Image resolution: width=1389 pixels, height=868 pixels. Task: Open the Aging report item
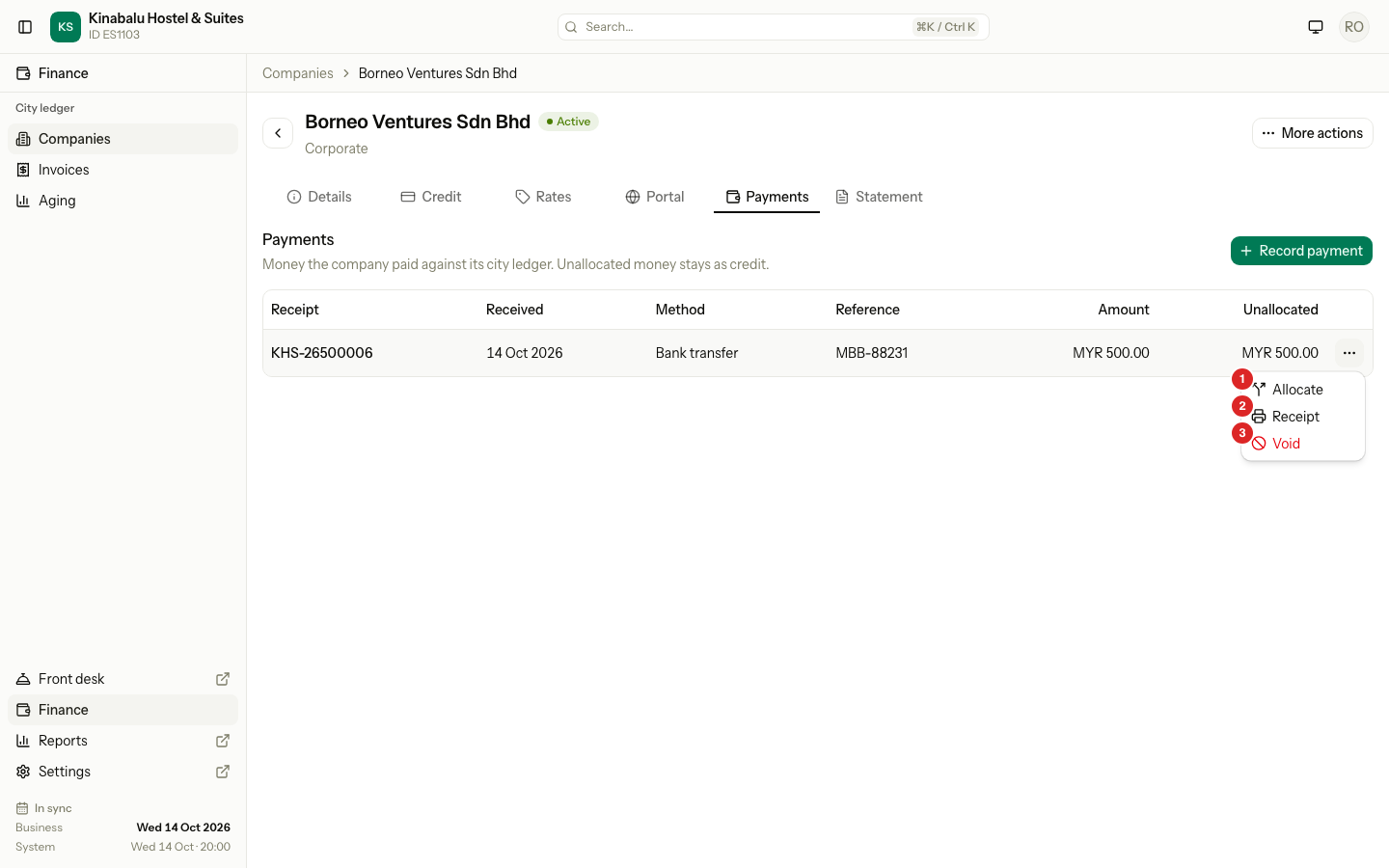pyautogui.click(x=123, y=201)
